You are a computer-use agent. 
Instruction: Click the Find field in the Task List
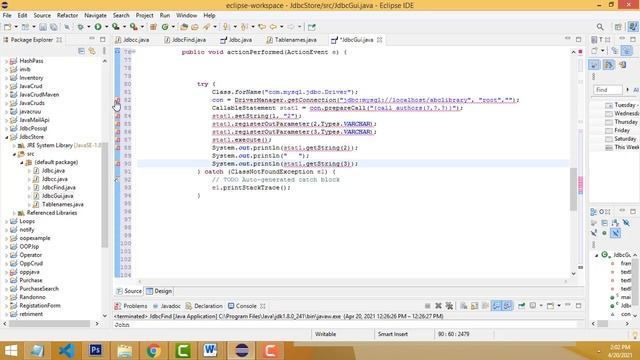607,90
